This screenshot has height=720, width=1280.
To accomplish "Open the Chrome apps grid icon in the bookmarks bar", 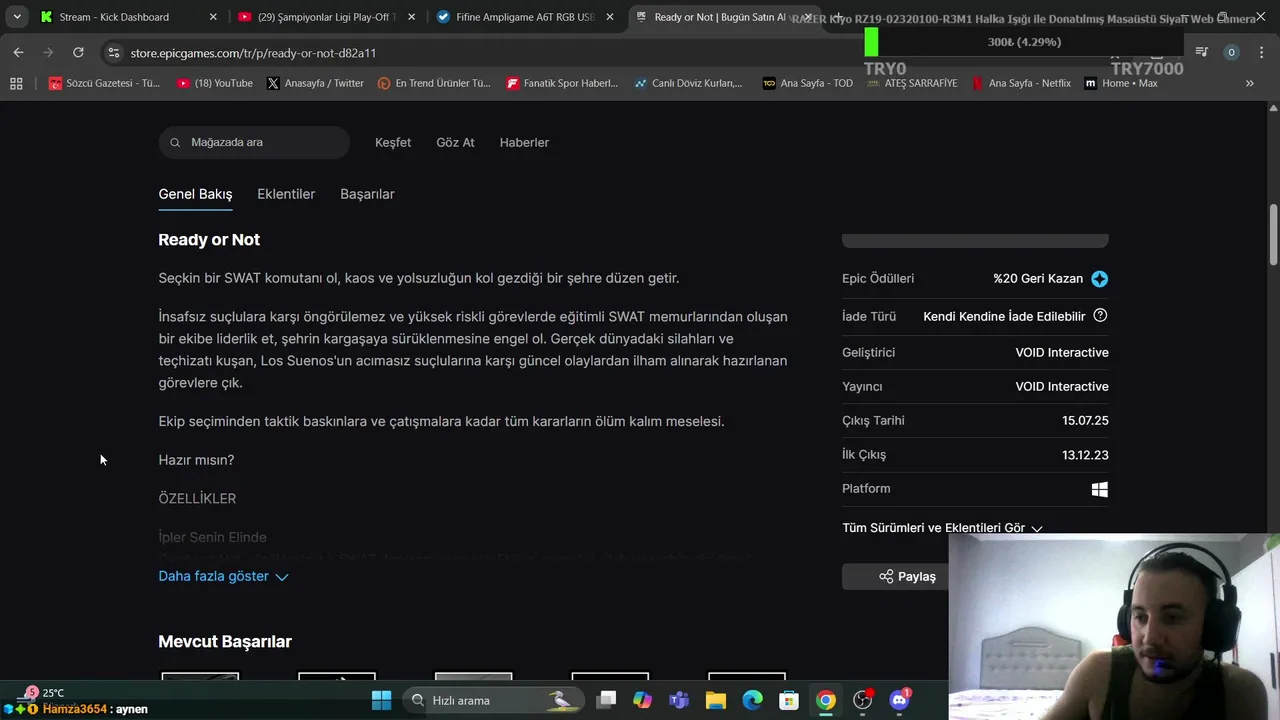I will point(16,83).
